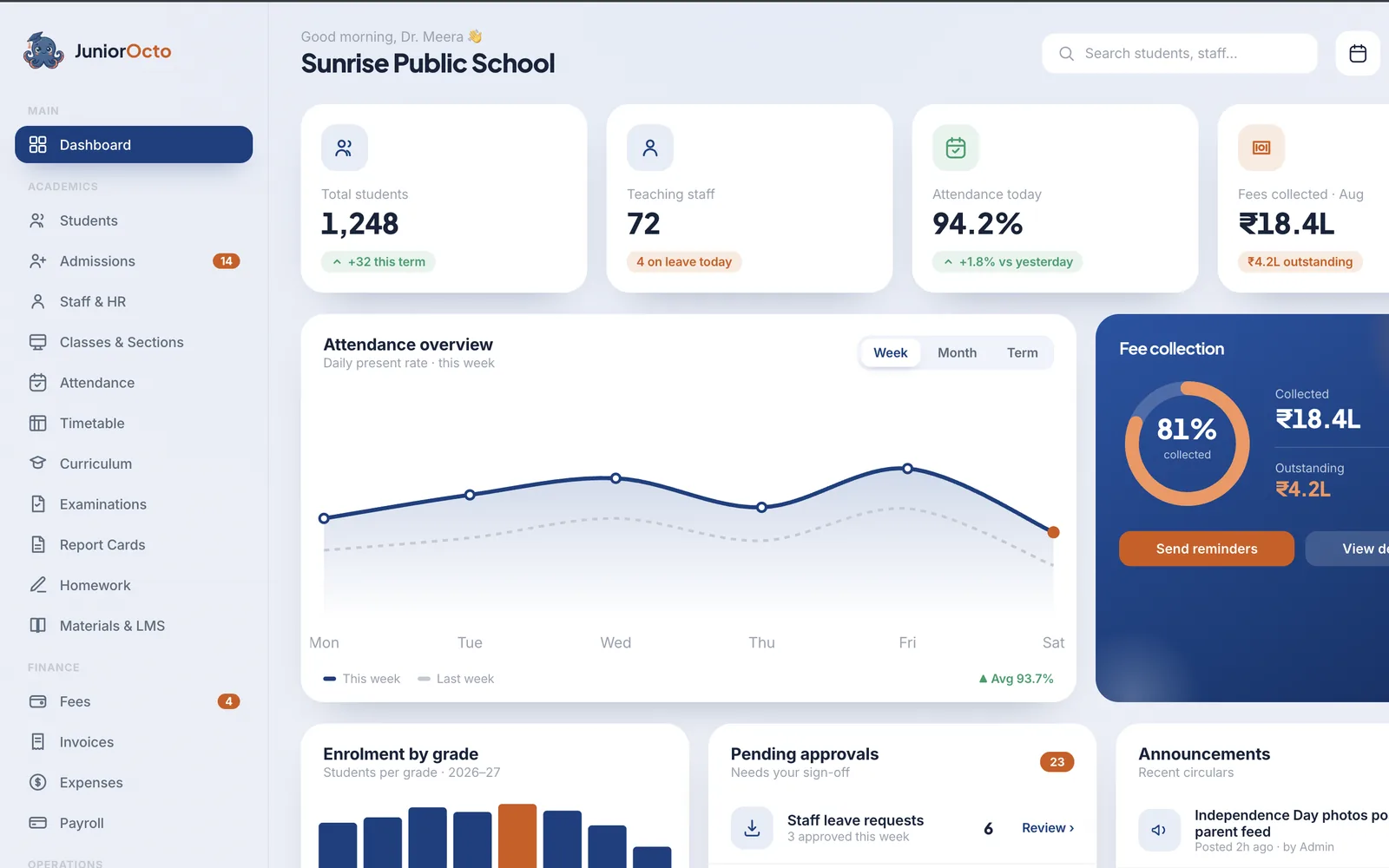The image size is (1389, 868).
Task: Click the Attendance today card icon
Action: pyautogui.click(x=955, y=148)
